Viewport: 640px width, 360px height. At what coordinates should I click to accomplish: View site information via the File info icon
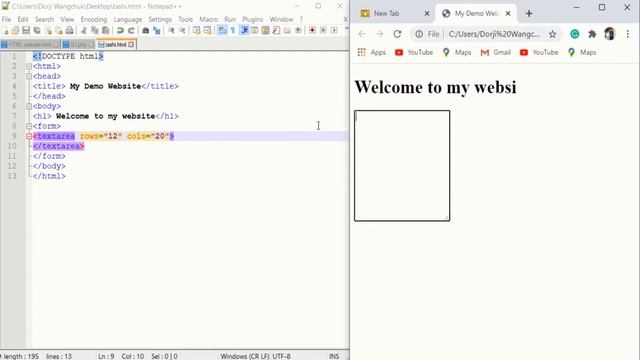point(427,34)
